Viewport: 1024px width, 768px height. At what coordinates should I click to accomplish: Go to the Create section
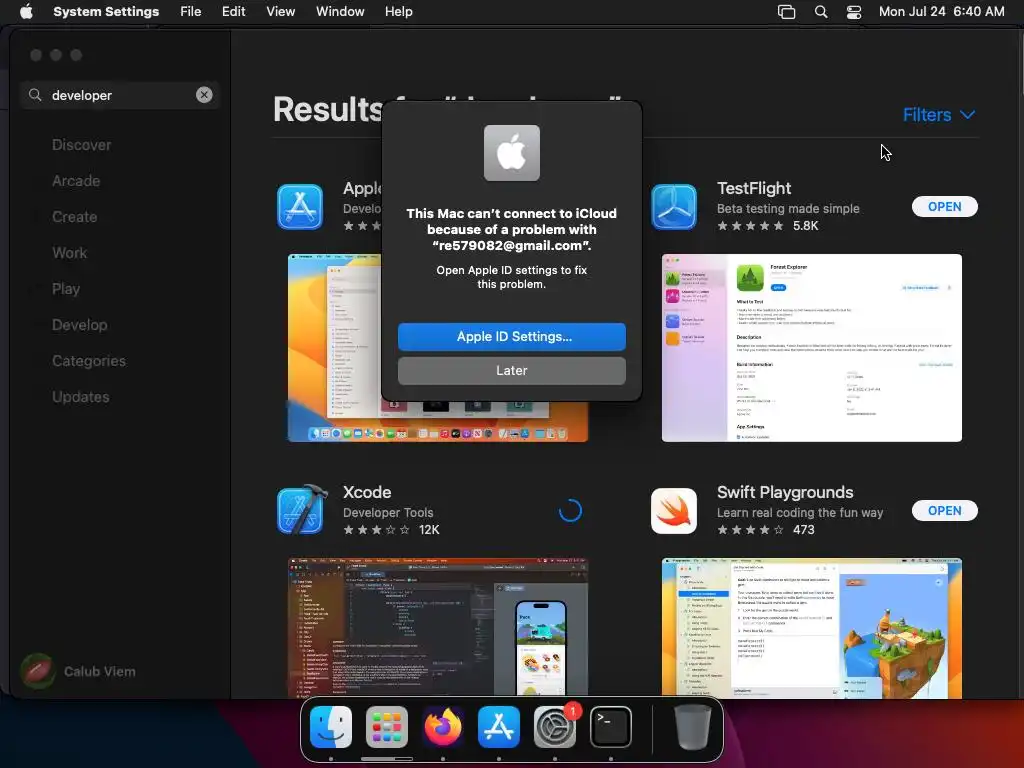point(74,217)
